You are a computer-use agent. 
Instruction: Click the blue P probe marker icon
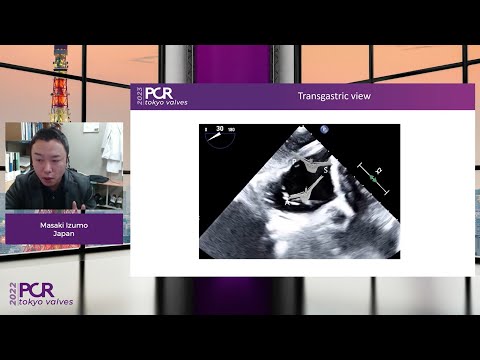[324, 129]
